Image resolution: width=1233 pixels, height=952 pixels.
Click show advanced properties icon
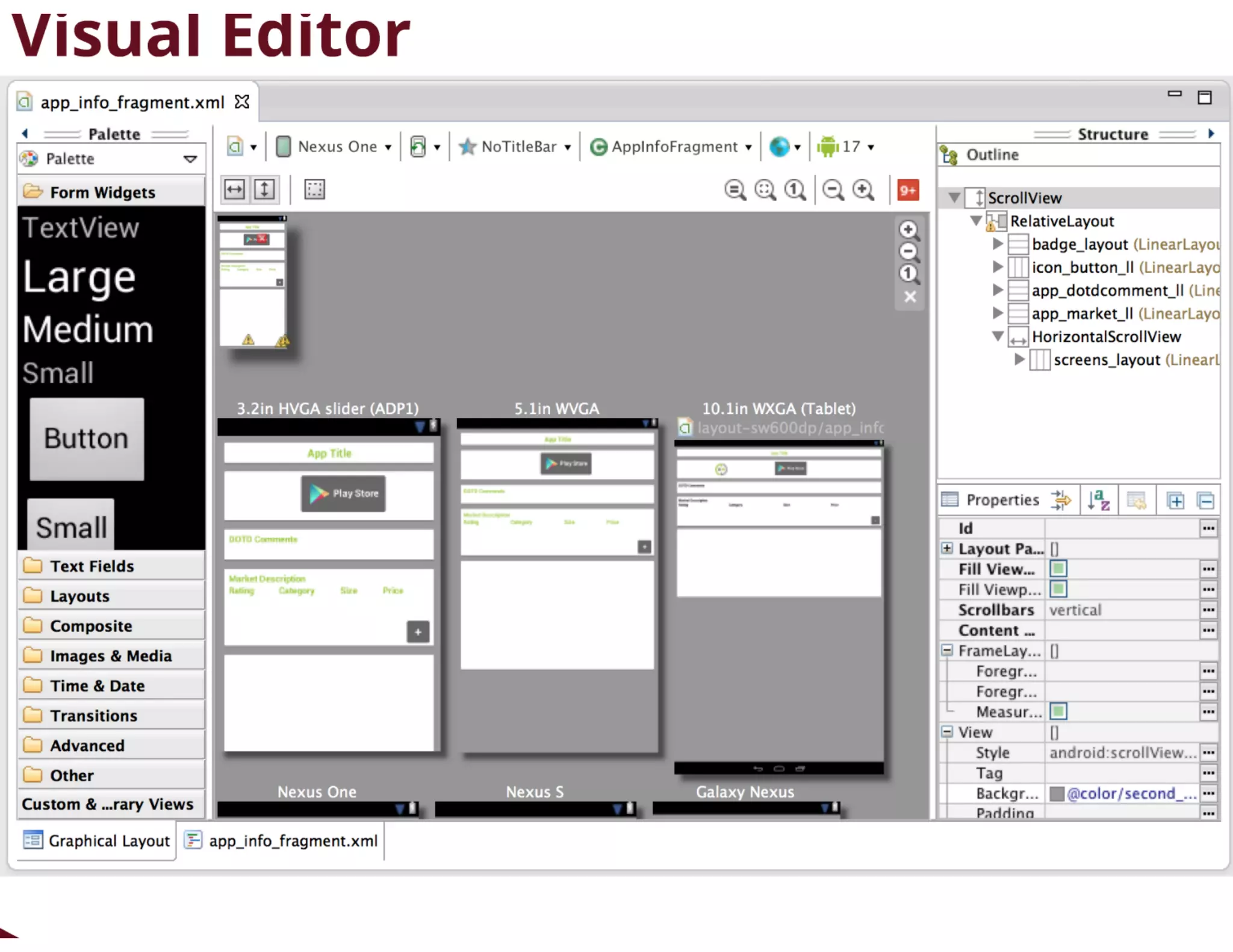(1061, 500)
